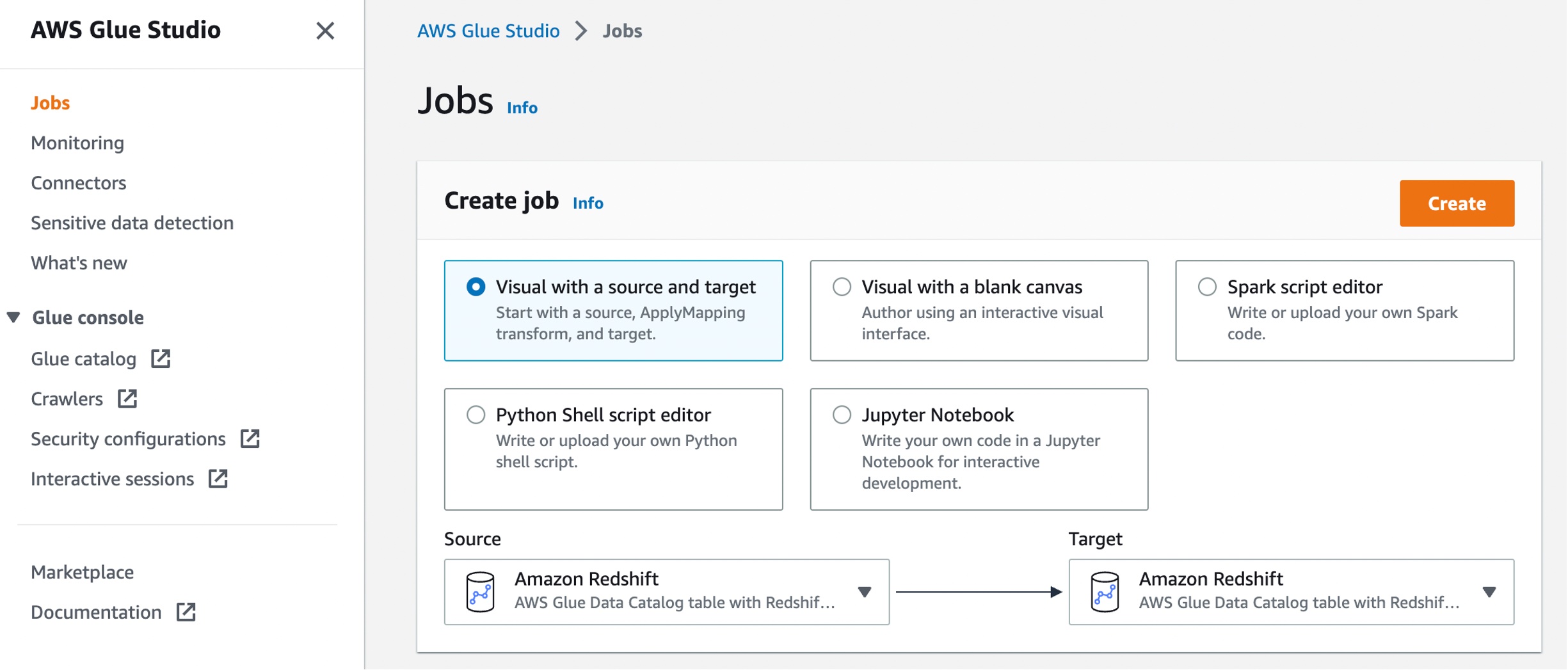Open Marketplace from sidebar
The height and width of the screenshot is (670, 1568).
[83, 572]
